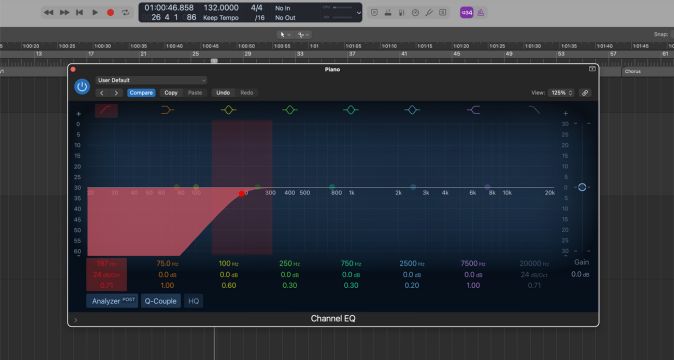Image resolution: width=674 pixels, height=360 pixels.
Task: Click the Keep Tempo mode label
Action: (x=221, y=18)
